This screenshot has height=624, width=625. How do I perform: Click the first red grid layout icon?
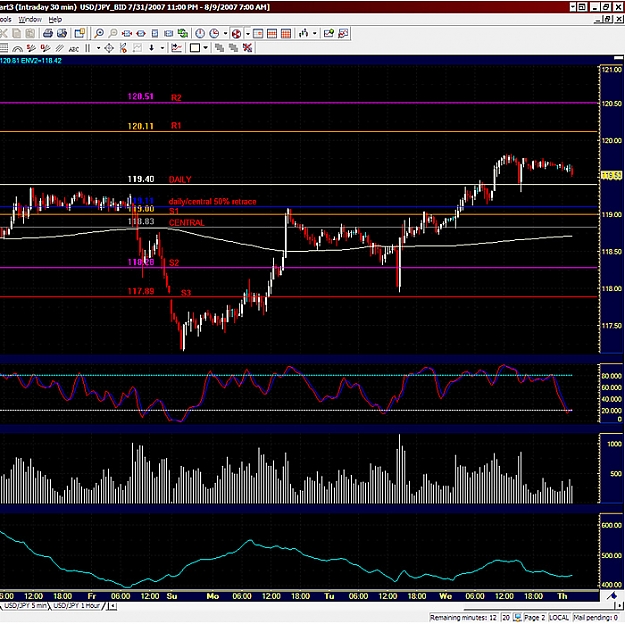click(x=258, y=33)
